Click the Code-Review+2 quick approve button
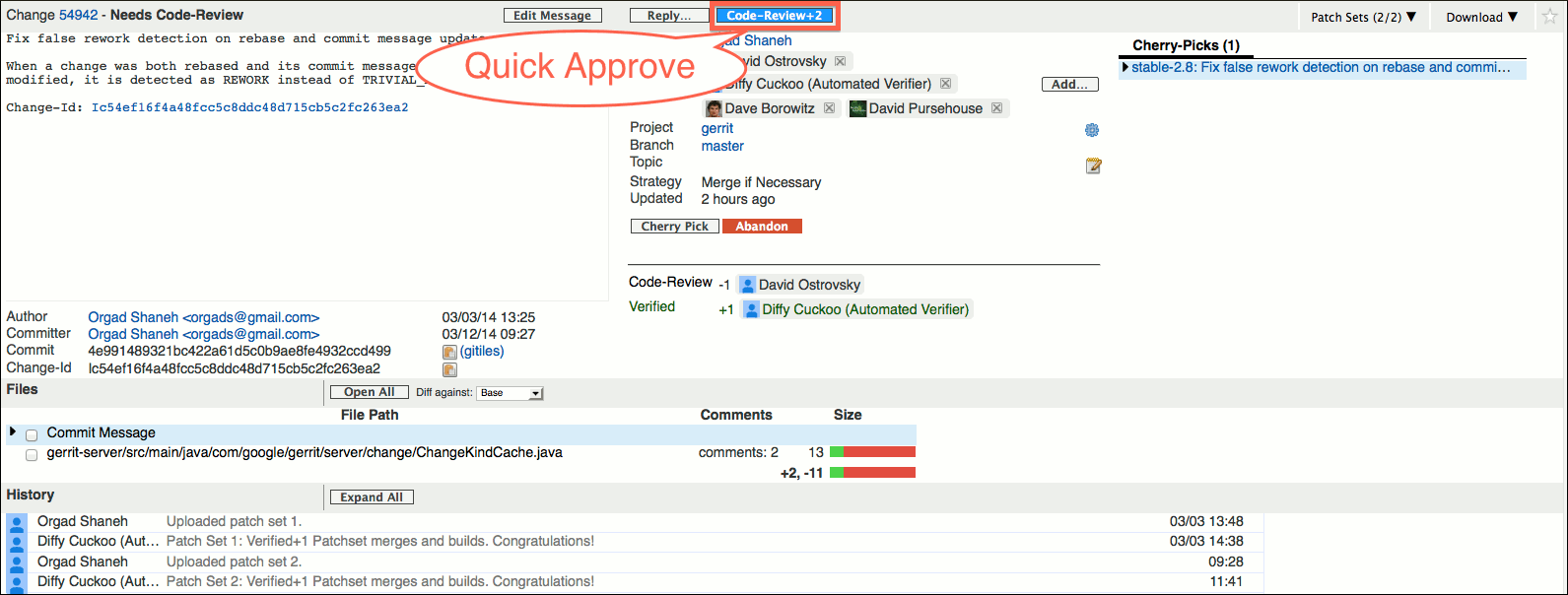This screenshot has height=595, width=1568. 774,16
